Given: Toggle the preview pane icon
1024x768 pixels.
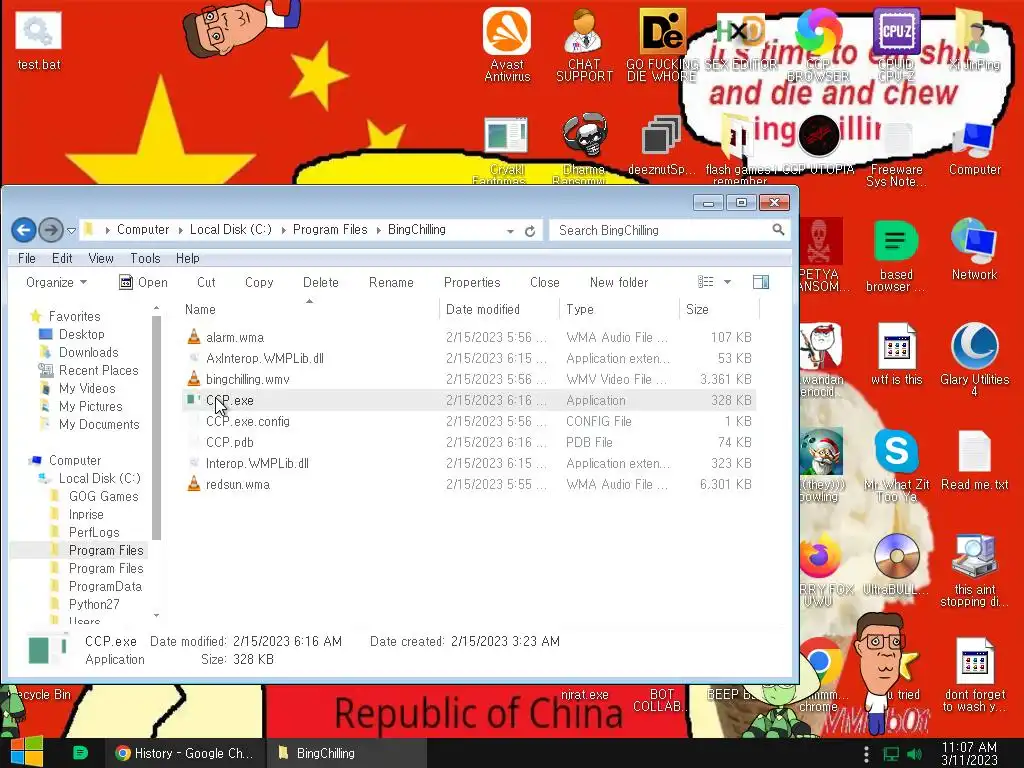Looking at the screenshot, I should pos(761,282).
